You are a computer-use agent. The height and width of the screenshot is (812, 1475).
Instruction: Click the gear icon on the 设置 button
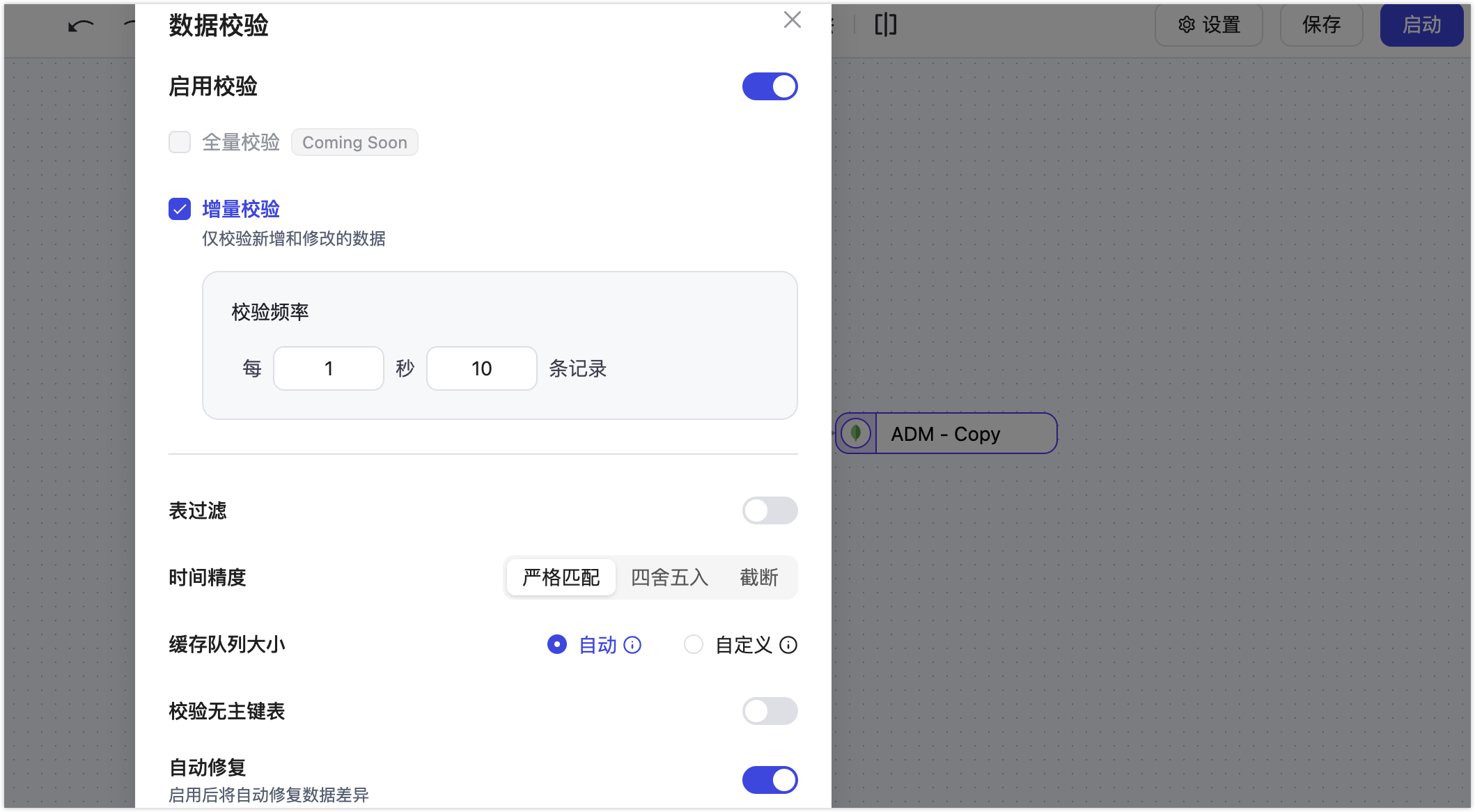1186,24
